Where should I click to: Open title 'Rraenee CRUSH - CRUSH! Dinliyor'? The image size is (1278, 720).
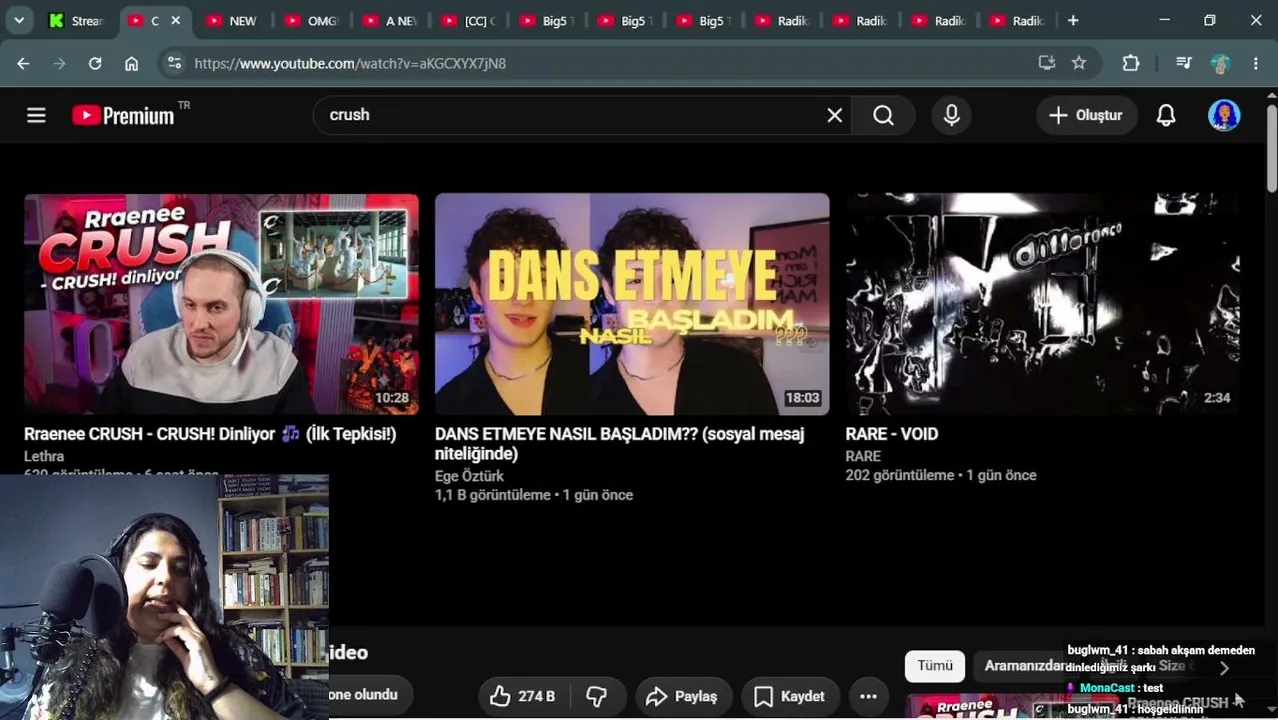(210, 434)
